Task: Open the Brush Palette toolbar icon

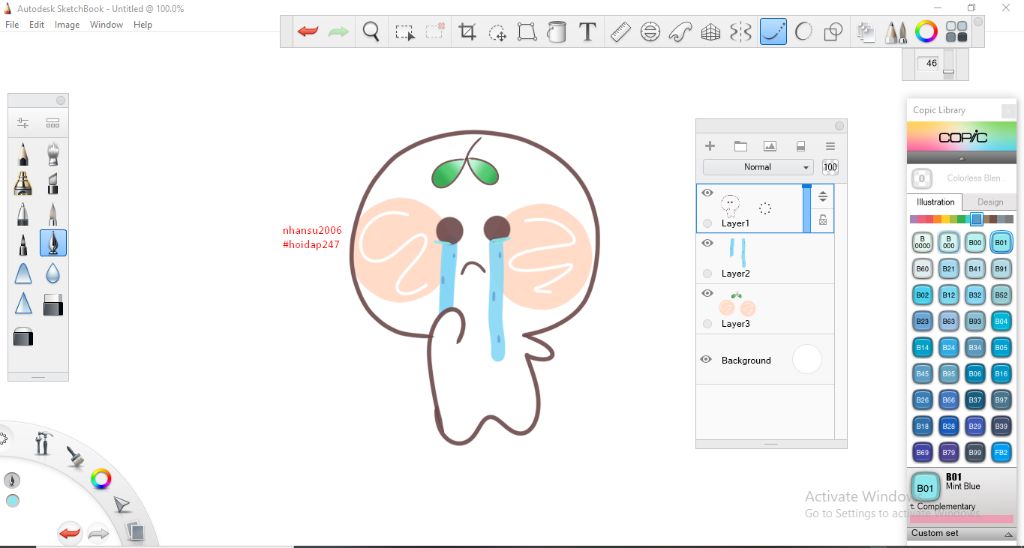Action: (896, 31)
